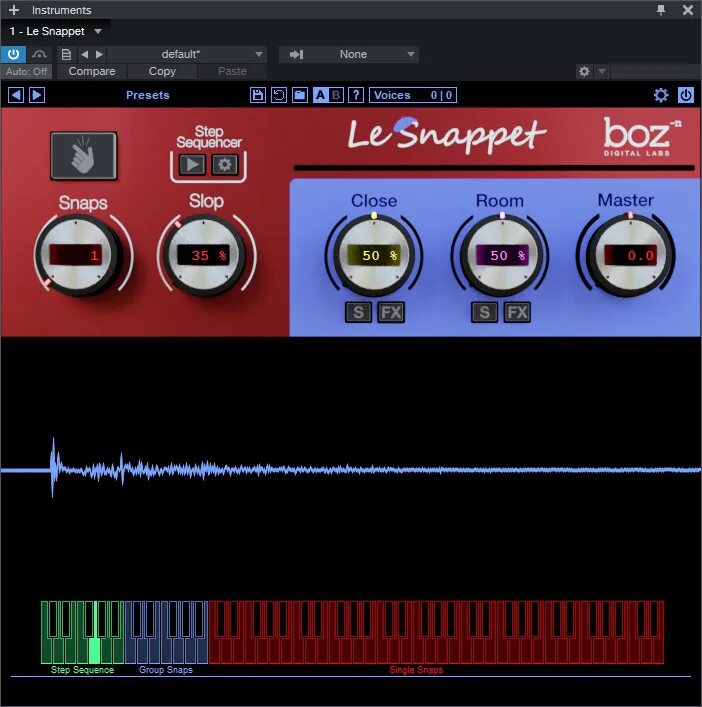Screen dimensions: 702x707
Task: Toggle FX for the Room mic
Action: pyautogui.click(x=517, y=312)
